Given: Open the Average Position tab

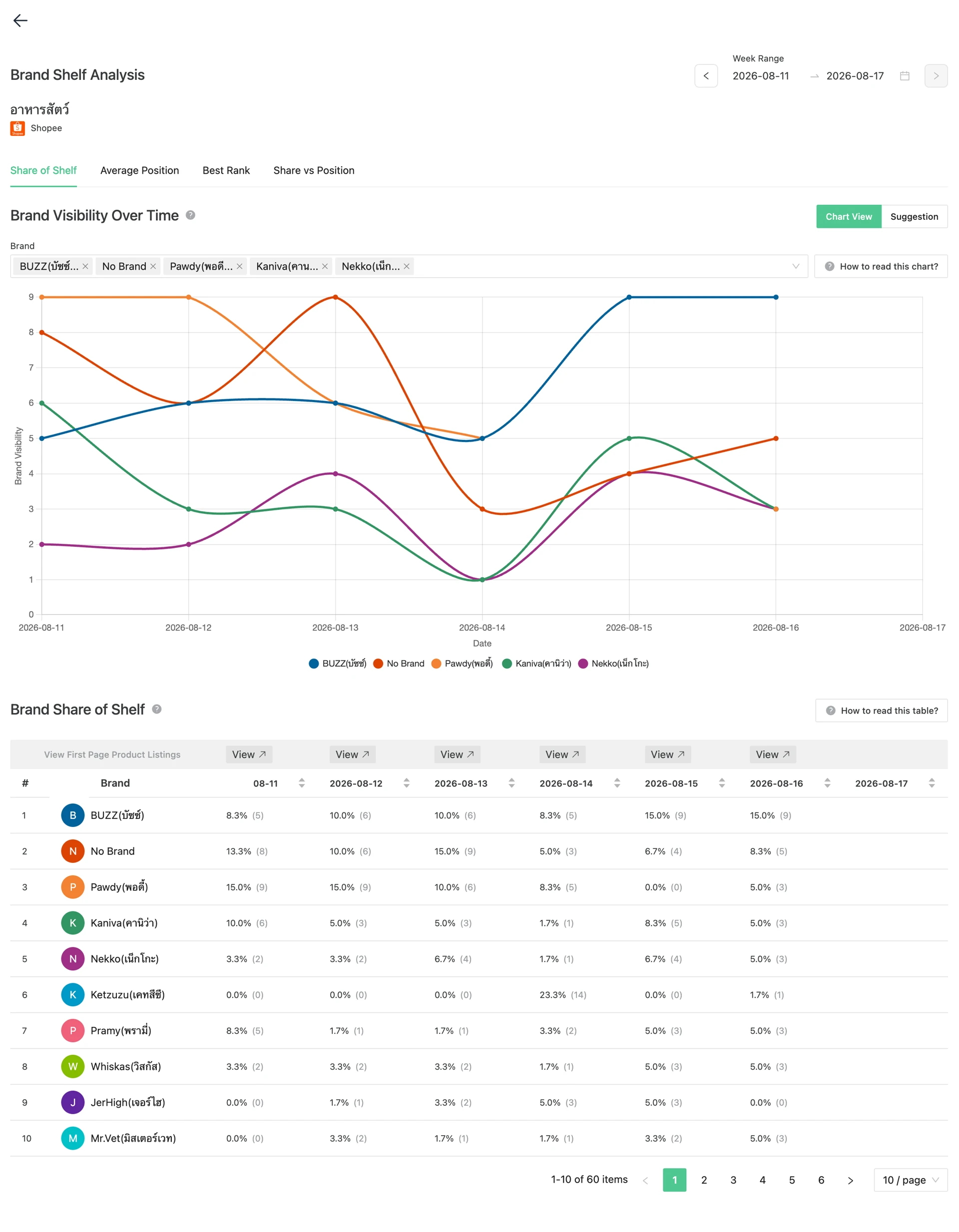Looking at the screenshot, I should 139,170.
